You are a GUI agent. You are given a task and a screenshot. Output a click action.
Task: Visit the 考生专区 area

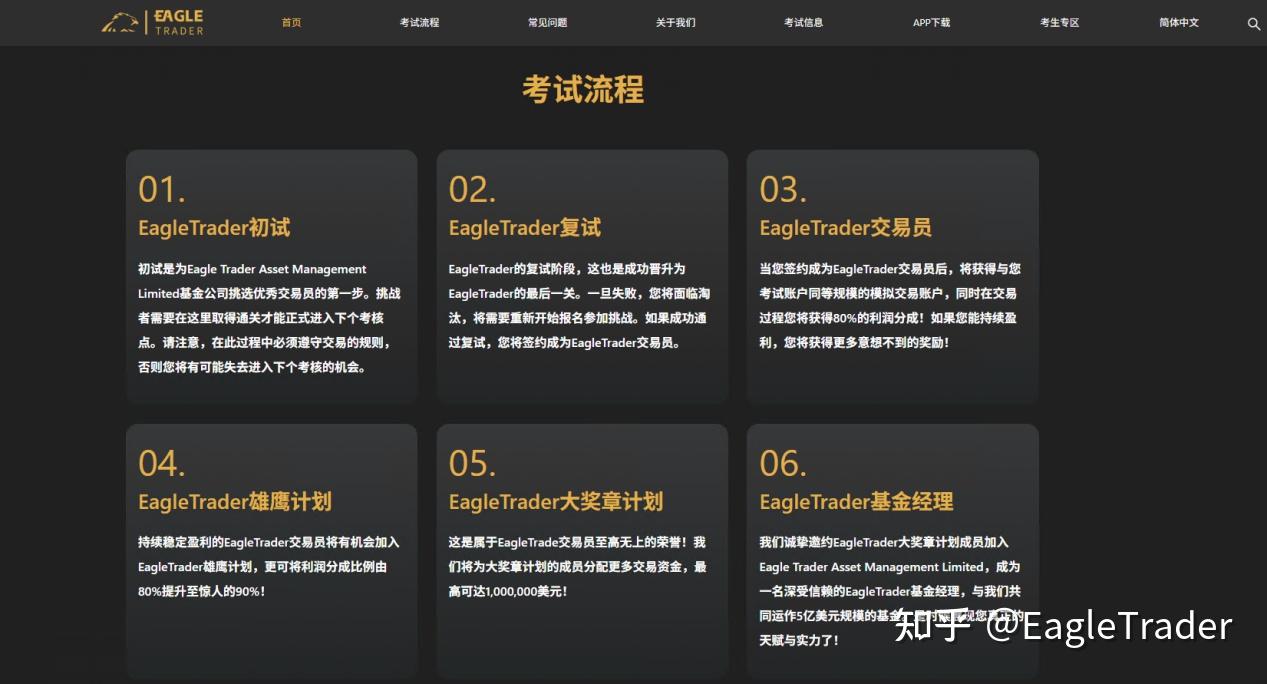coord(1059,22)
